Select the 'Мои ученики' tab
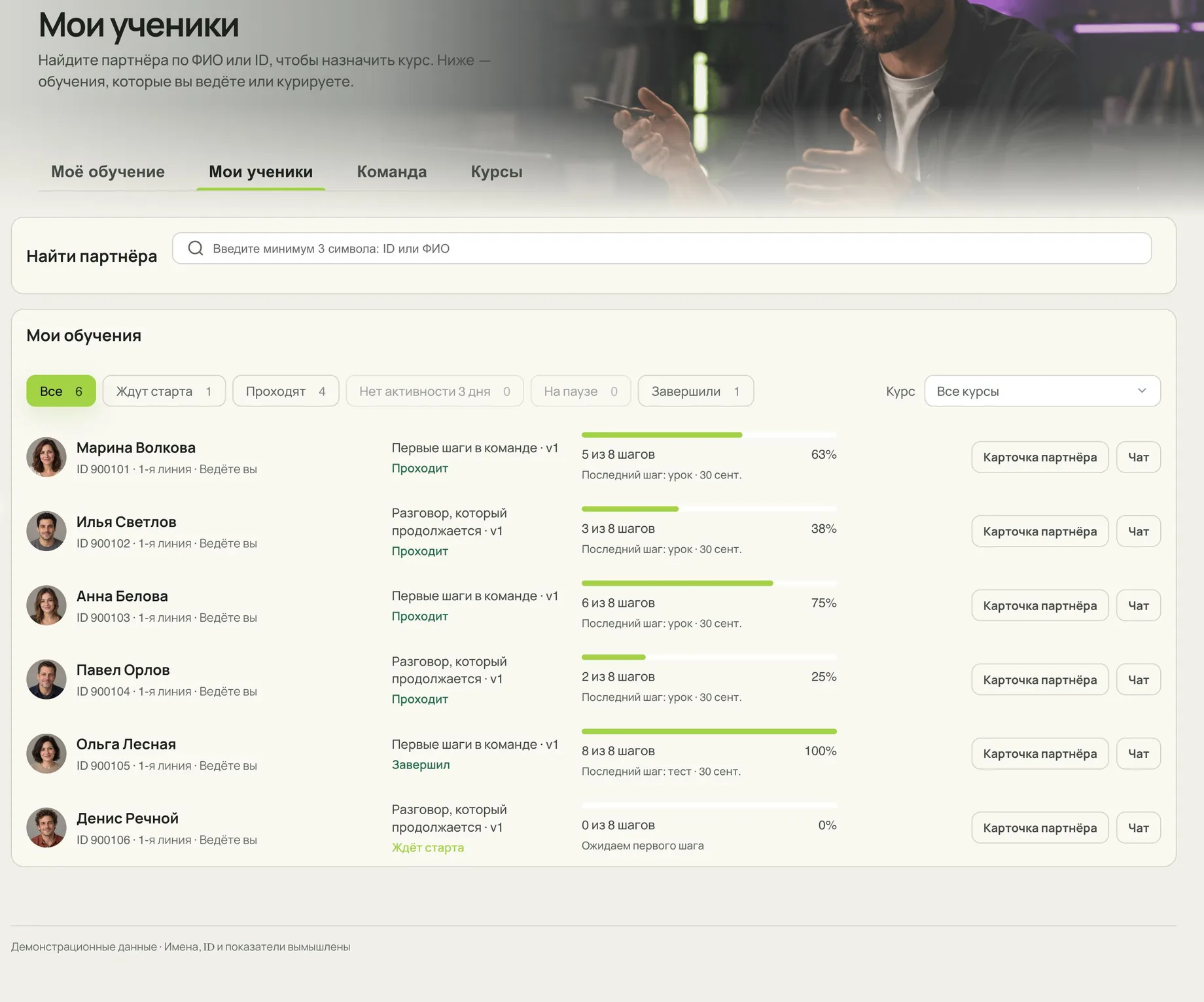Image resolution: width=1204 pixels, height=1002 pixels. tap(260, 171)
